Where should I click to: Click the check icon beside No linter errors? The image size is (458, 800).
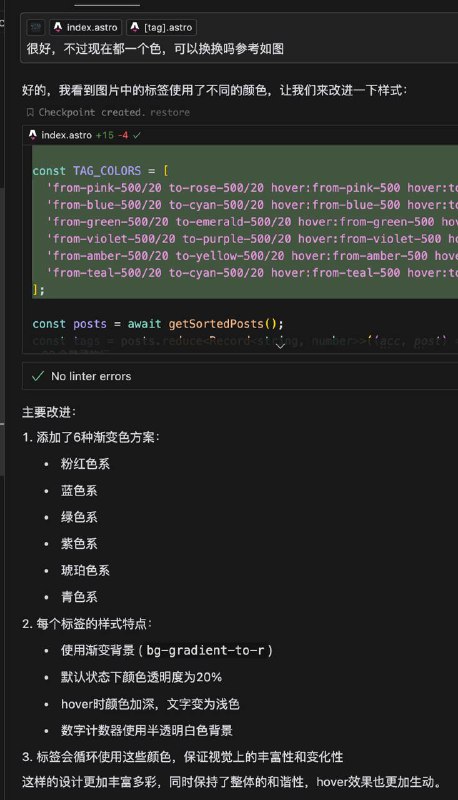[x=38, y=377]
